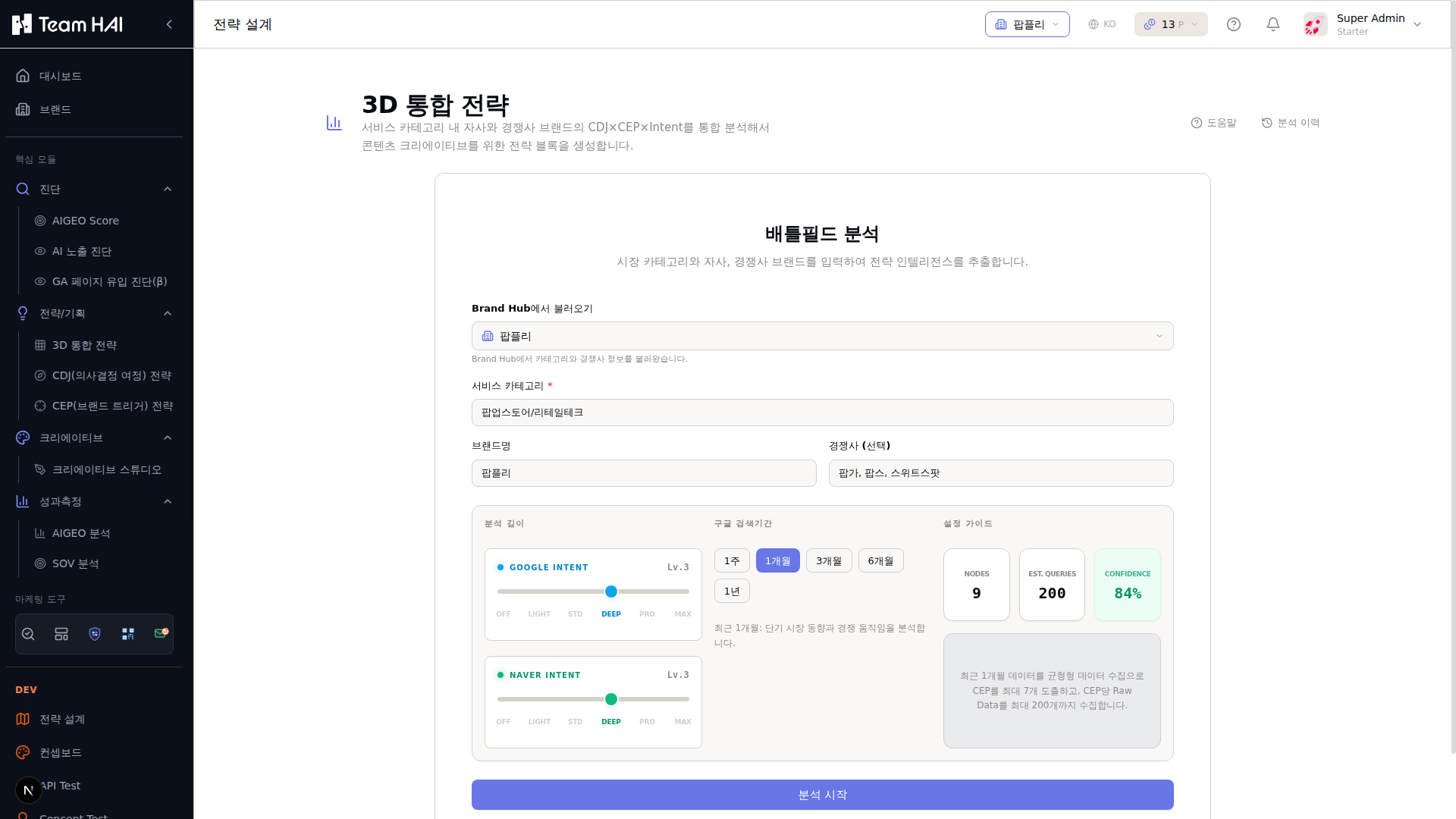Screen dimensions: 1456x819
Task: Open the help question-mark icon in header
Action: 1234,24
